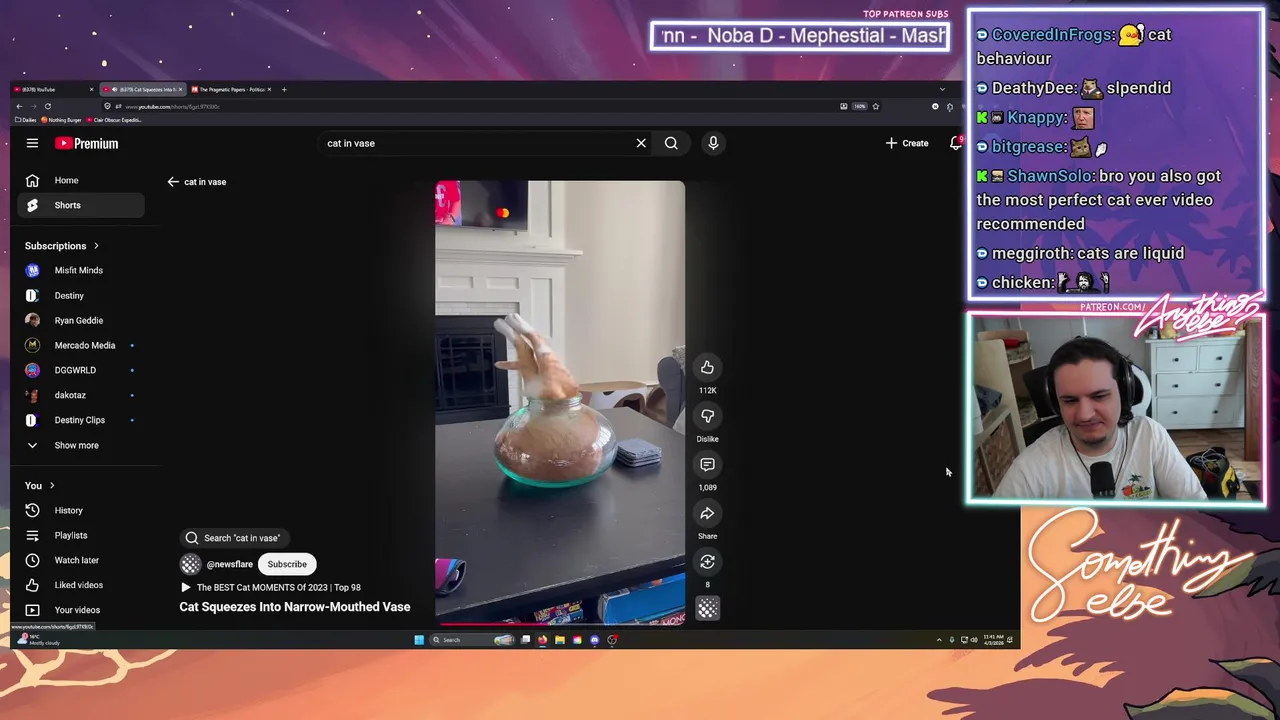Click the magnifier search button

click(671, 143)
